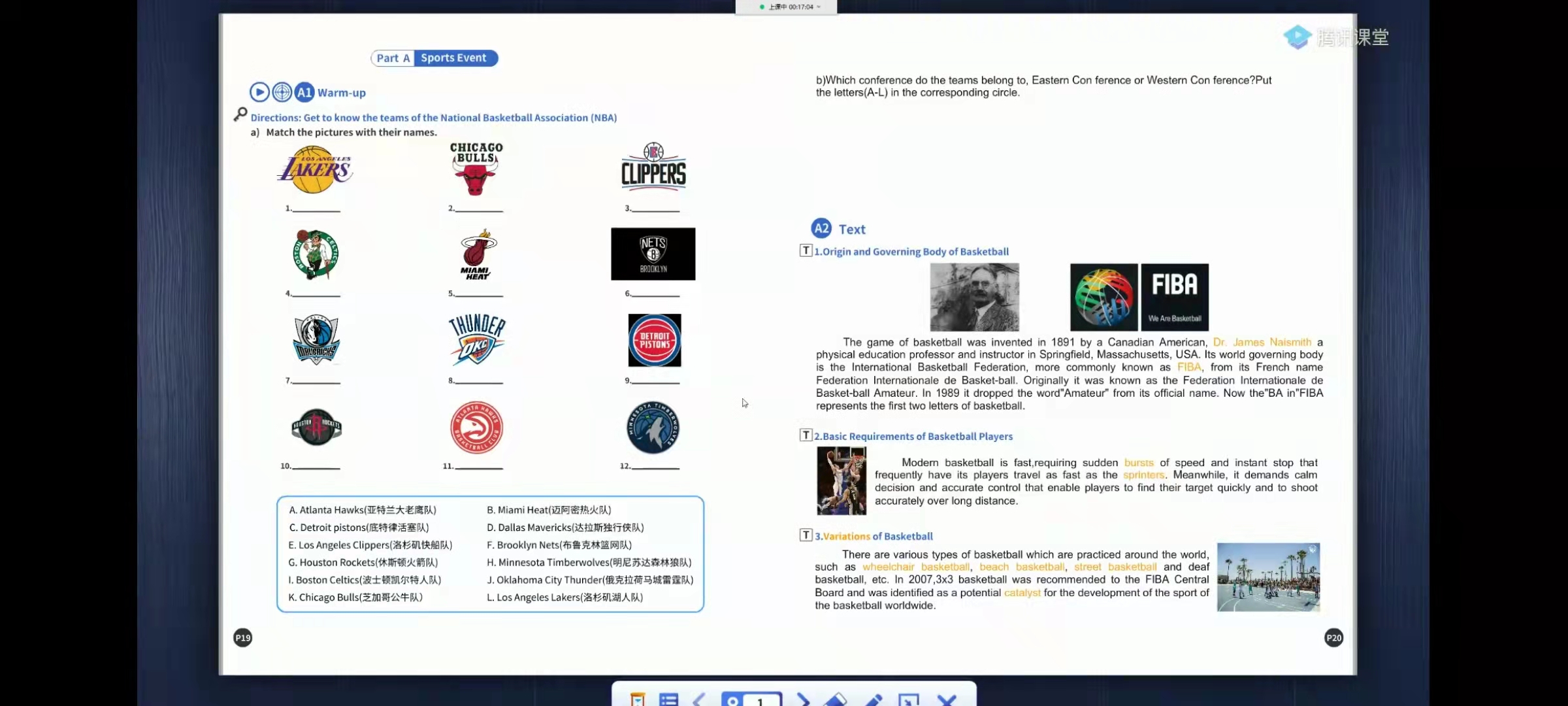Click the highlighted word catalyst
The width and height of the screenshot is (1568, 706).
pos(1022,593)
